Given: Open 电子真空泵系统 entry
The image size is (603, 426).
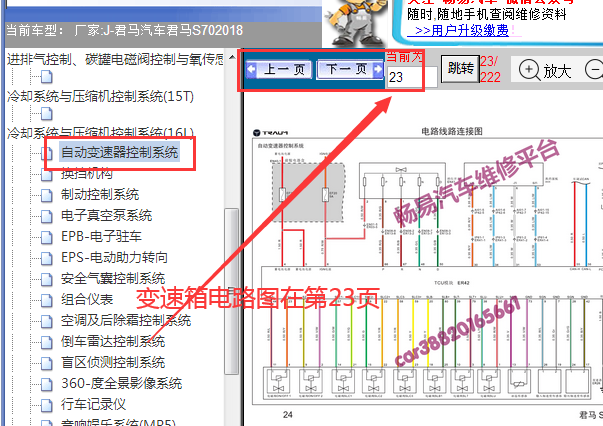Looking at the screenshot, I should 106,216.
